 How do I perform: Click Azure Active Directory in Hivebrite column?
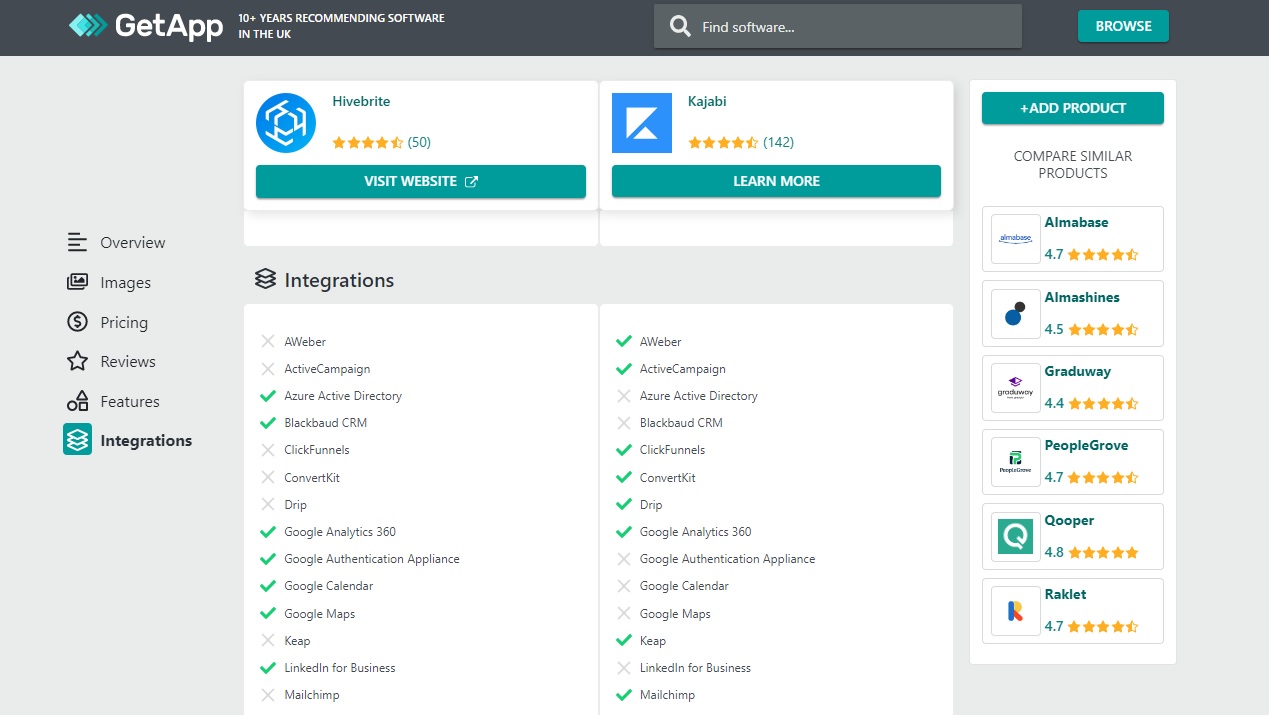pyautogui.click(x=343, y=396)
